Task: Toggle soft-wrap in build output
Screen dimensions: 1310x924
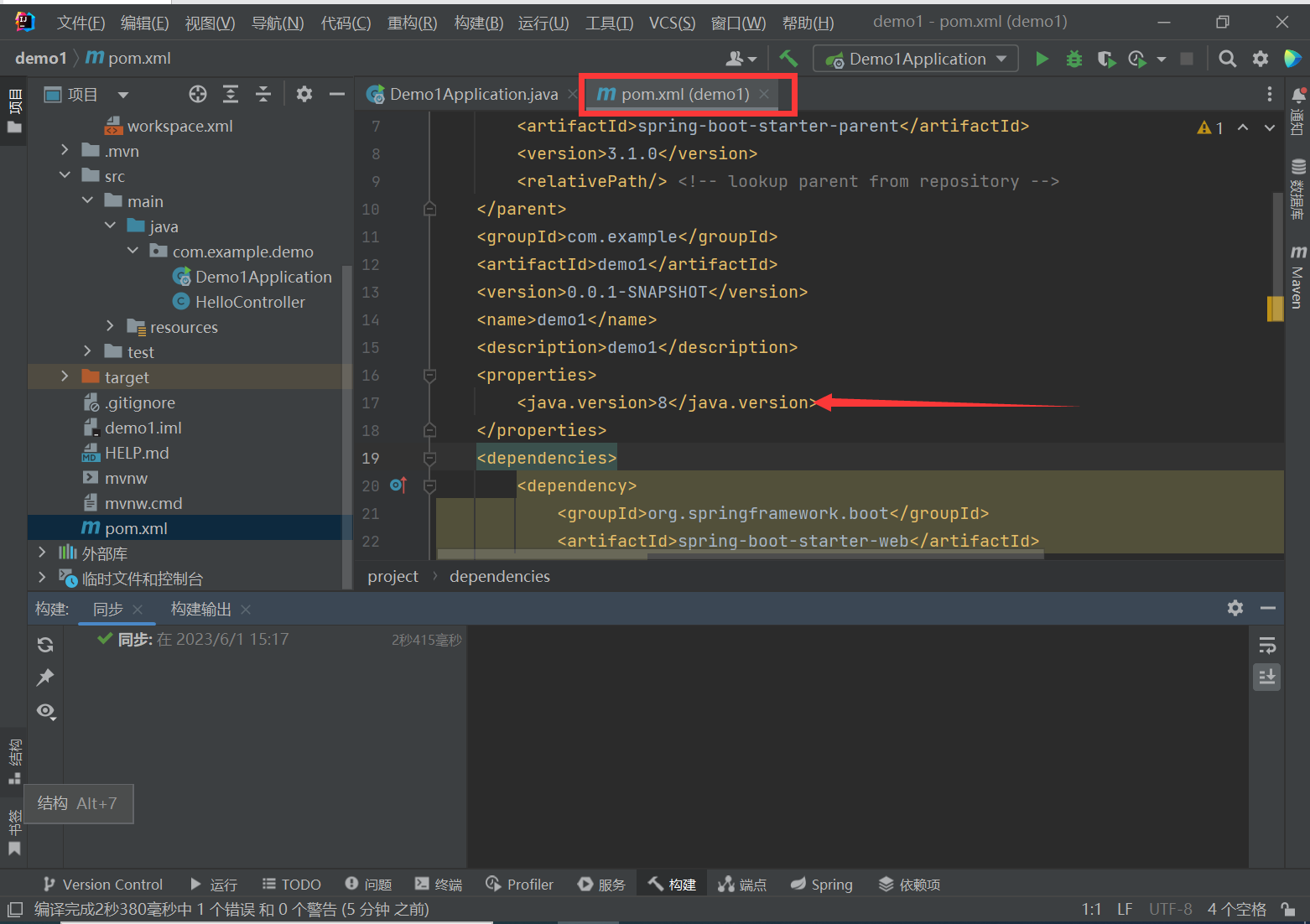Action: click(1266, 645)
